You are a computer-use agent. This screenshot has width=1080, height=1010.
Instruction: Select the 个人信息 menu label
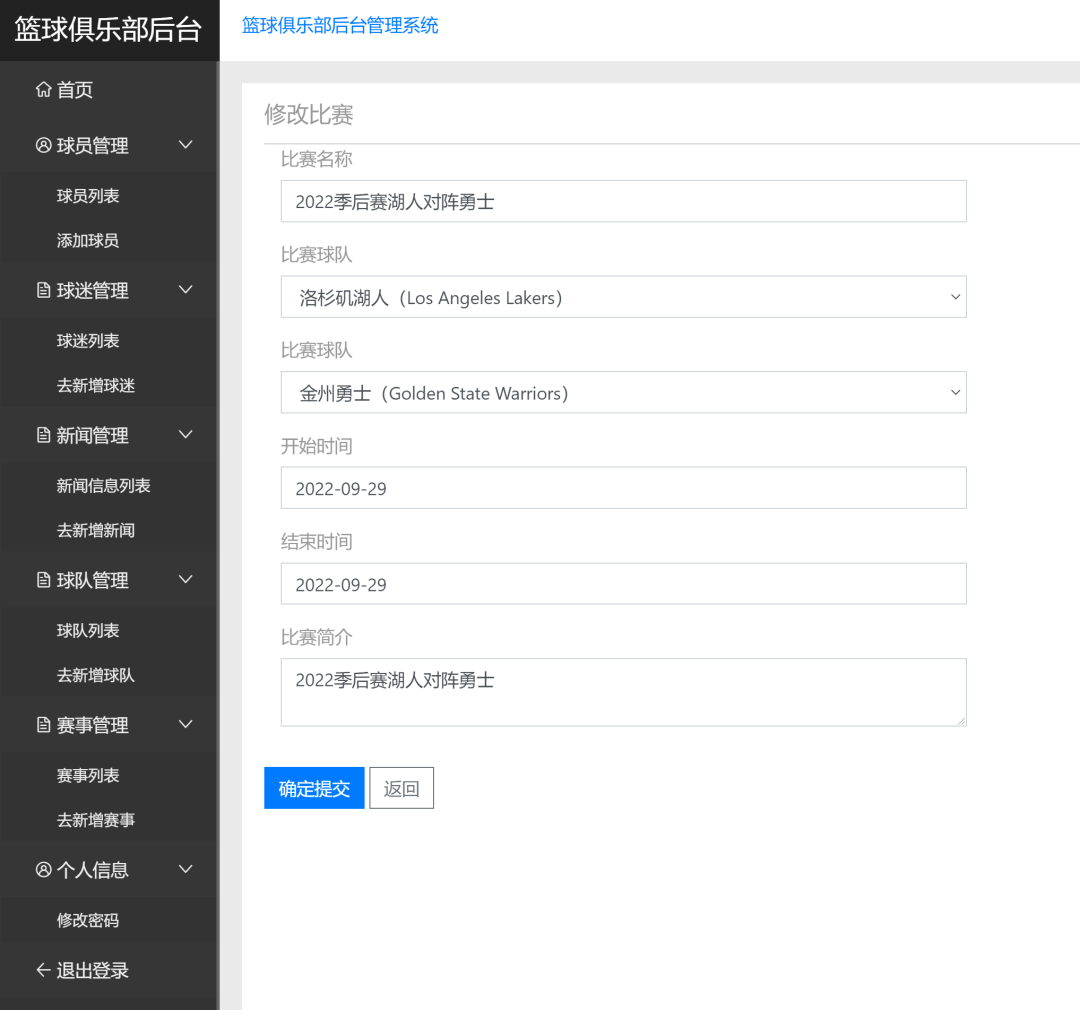click(92, 869)
